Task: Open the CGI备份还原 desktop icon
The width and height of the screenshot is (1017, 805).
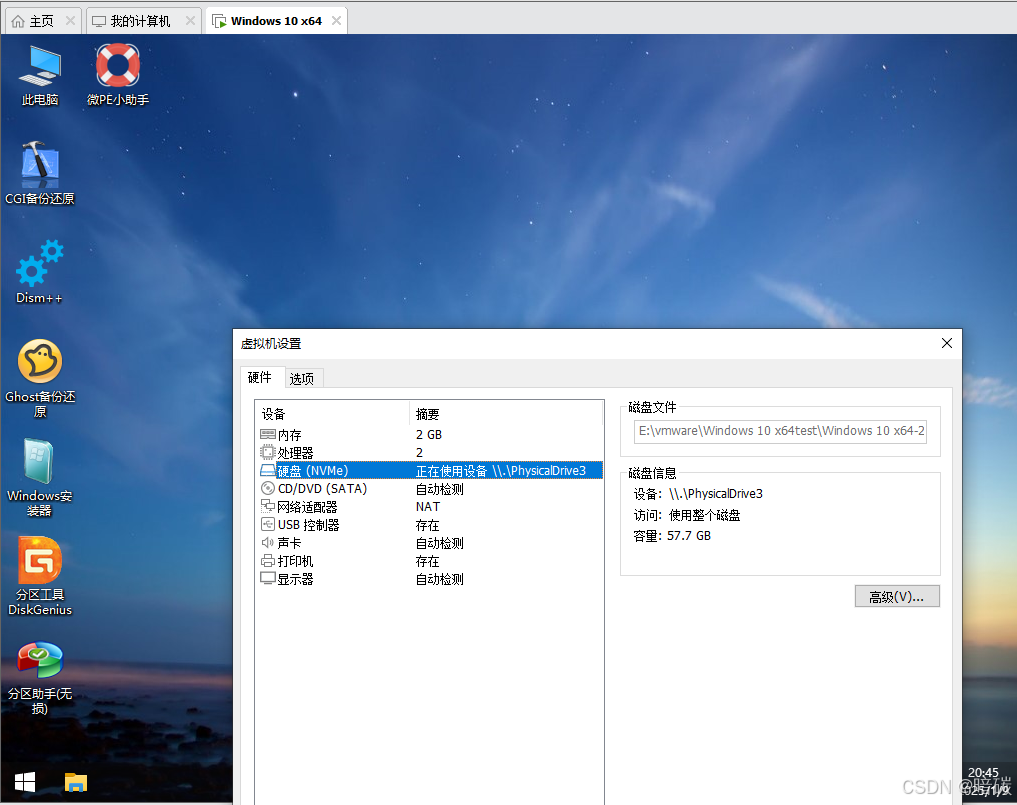Action: pos(40,173)
